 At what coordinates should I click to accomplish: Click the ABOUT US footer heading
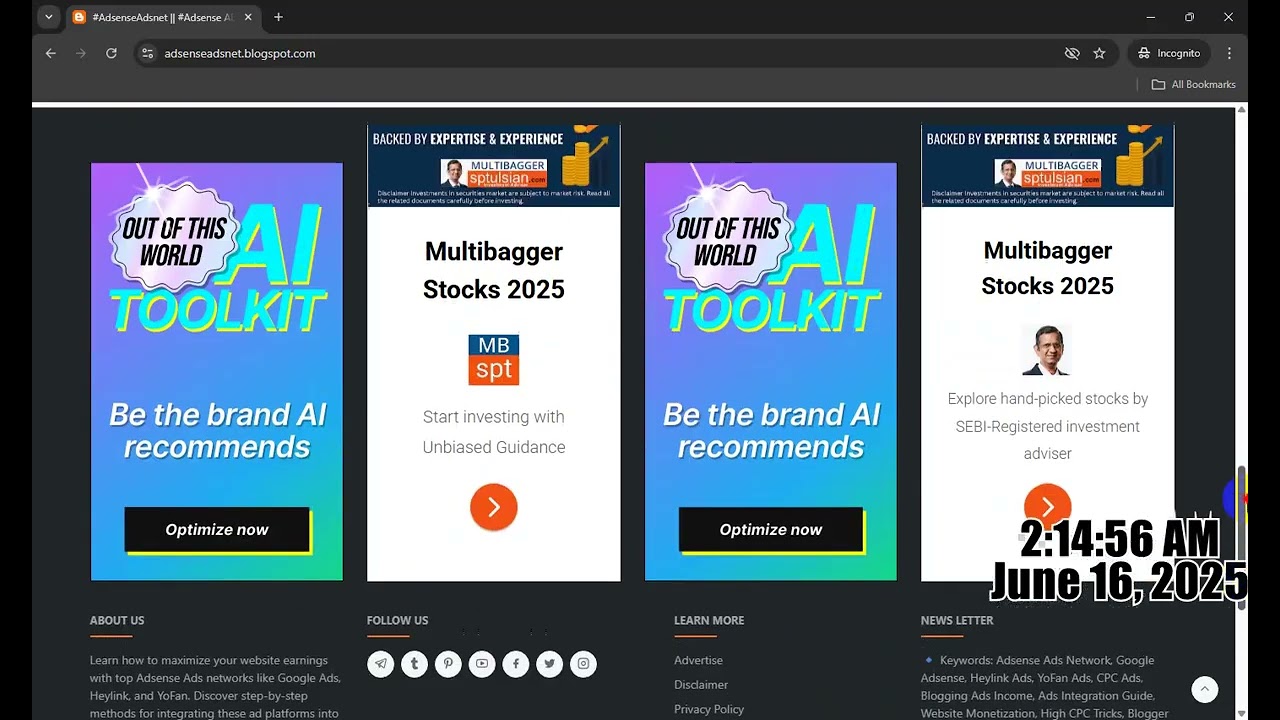[117, 620]
